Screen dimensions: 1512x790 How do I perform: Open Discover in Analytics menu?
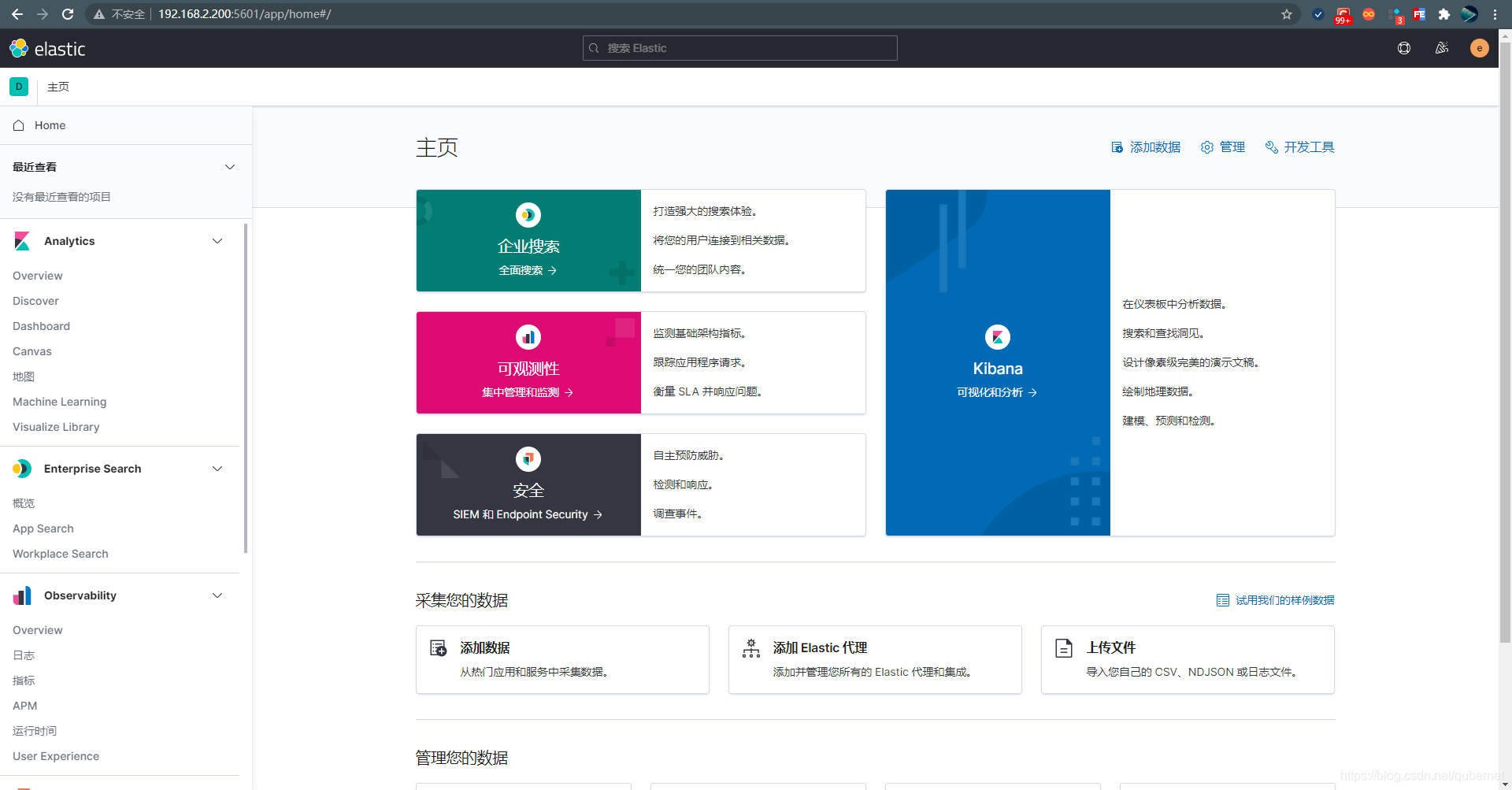(35, 301)
